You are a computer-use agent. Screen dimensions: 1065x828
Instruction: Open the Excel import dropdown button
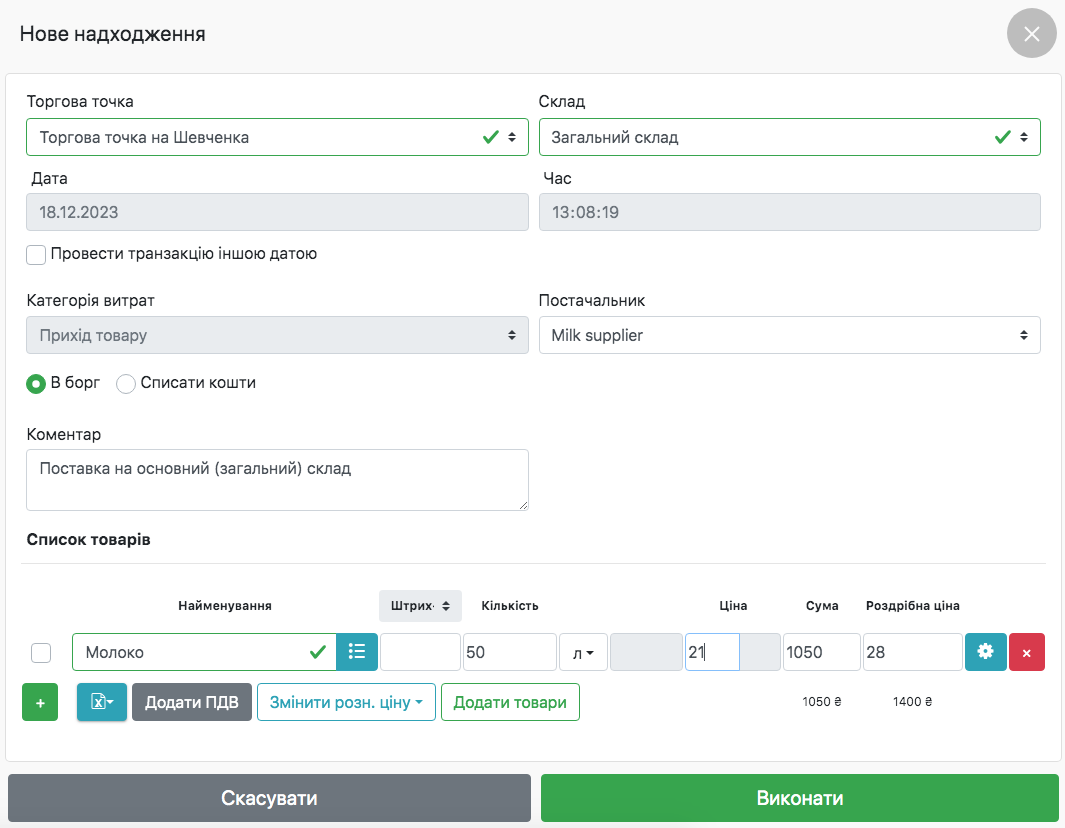[x=102, y=702]
